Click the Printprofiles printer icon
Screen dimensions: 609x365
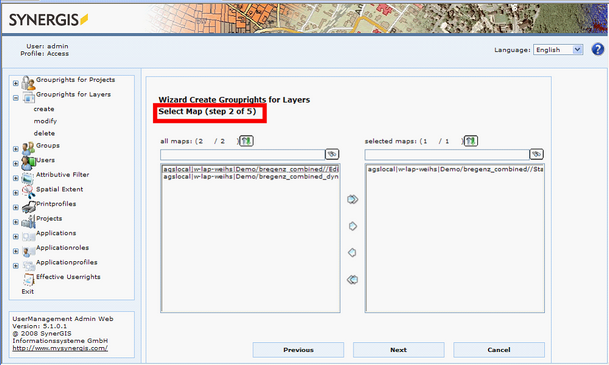[28, 207]
